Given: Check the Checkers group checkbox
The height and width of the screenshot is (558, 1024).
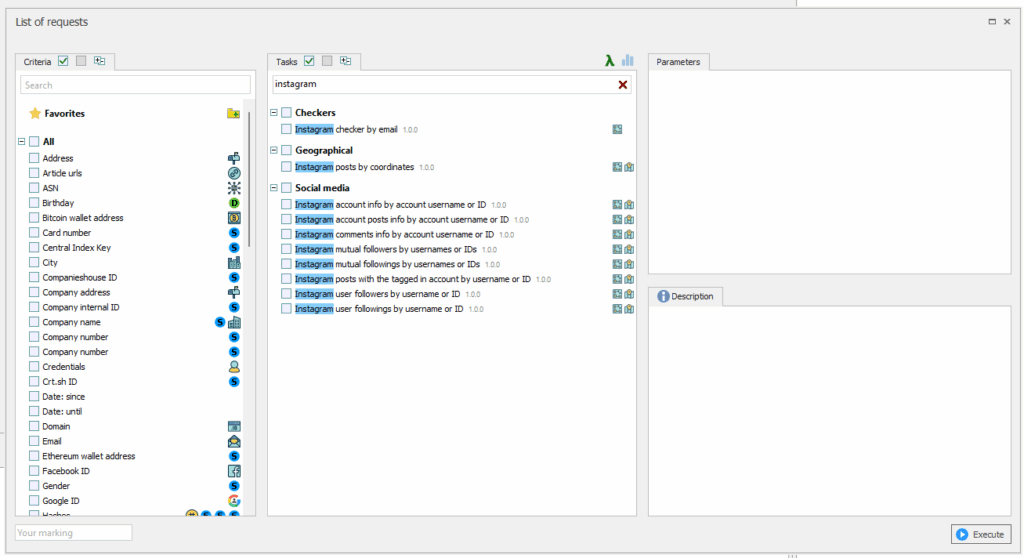Looking at the screenshot, I should coord(286,112).
